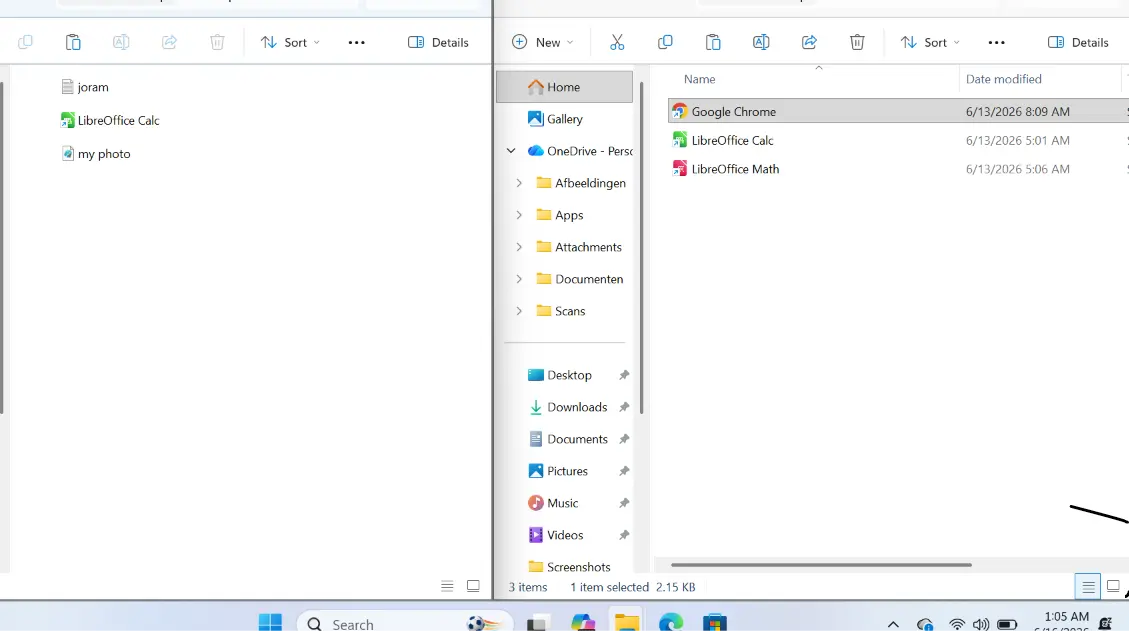Click the Copy icon in right window toolbar
The height and width of the screenshot is (631, 1129).
(665, 42)
